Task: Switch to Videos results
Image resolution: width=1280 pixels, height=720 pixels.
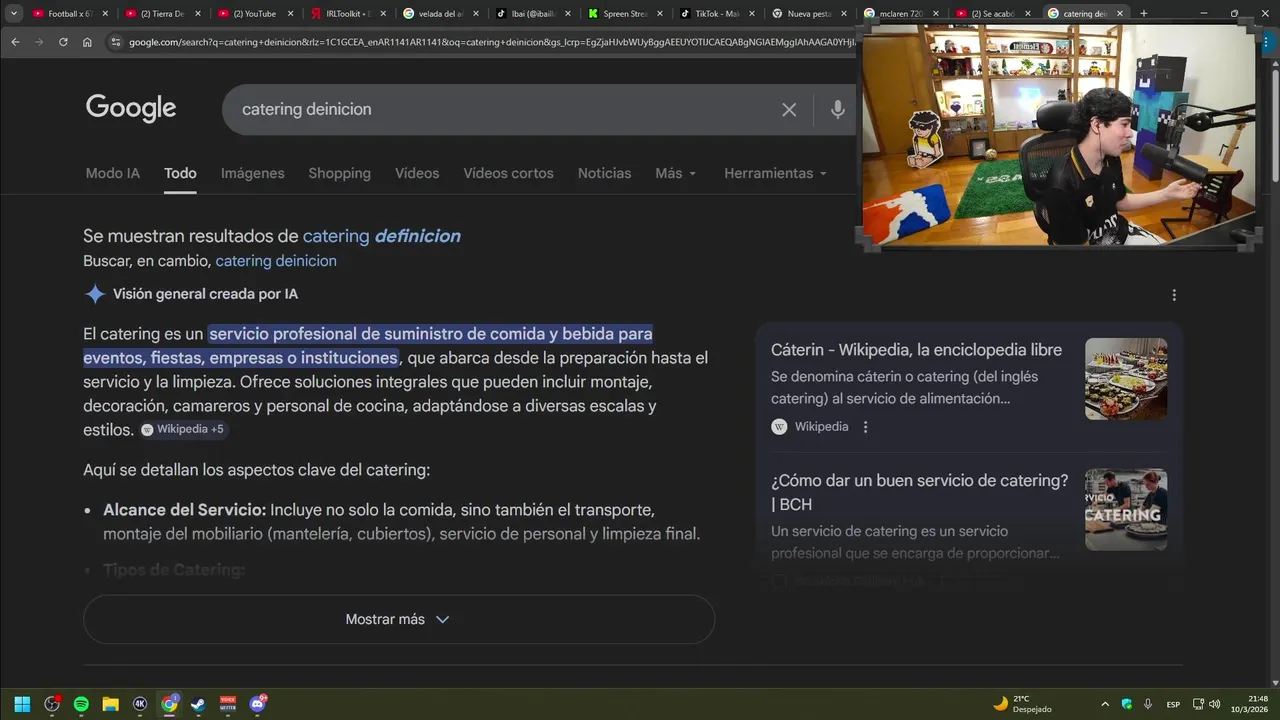Action: point(417,173)
